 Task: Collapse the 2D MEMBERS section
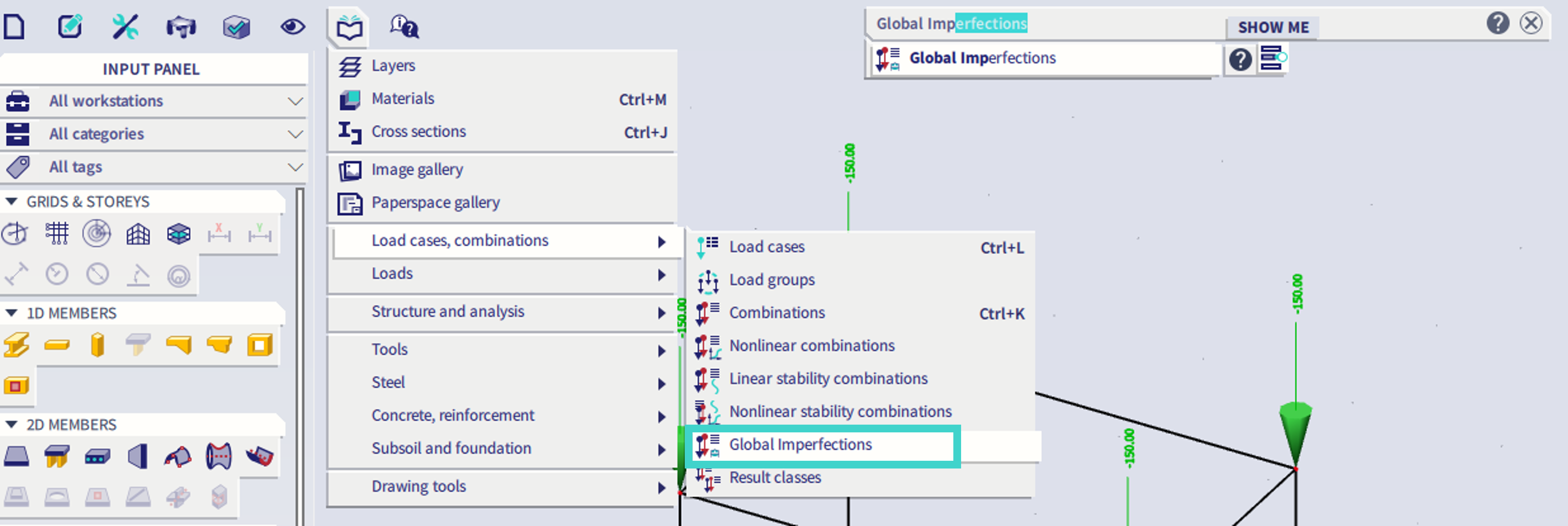[11, 424]
